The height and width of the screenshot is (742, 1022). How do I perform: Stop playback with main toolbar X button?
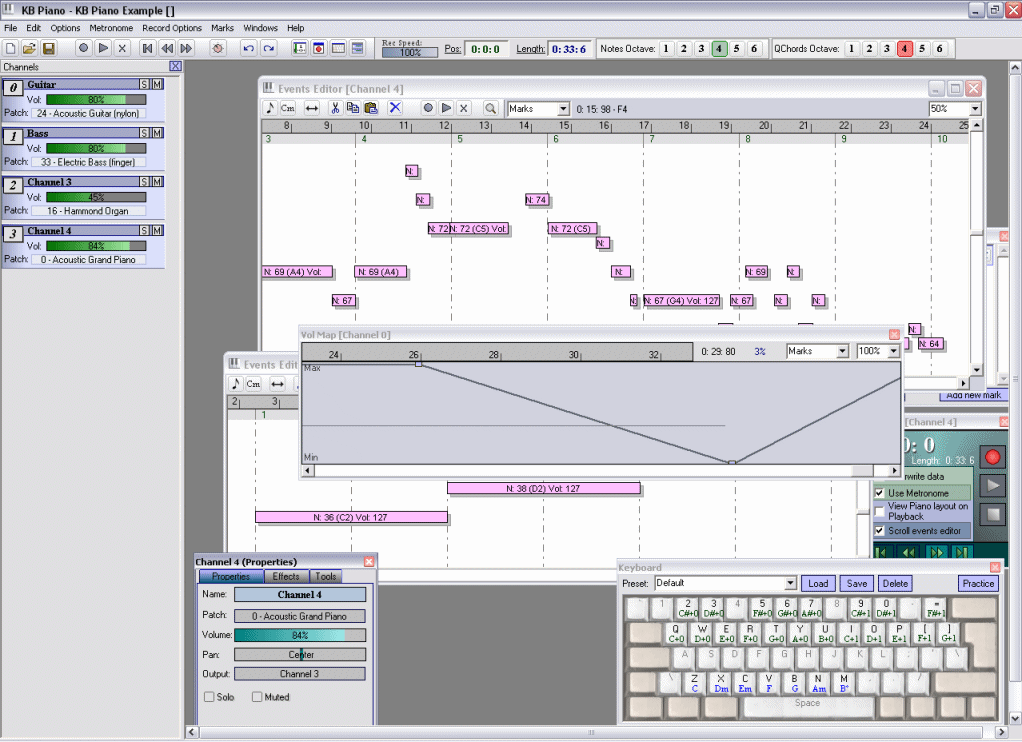pyautogui.click(x=122, y=48)
